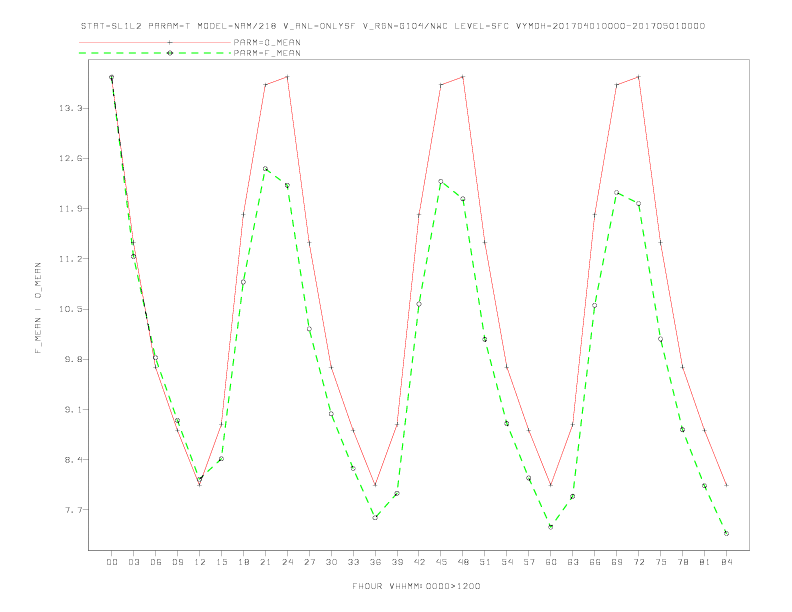
Task: Click red O_MEAN plus marker at hour 72
Action: (x=639, y=77)
